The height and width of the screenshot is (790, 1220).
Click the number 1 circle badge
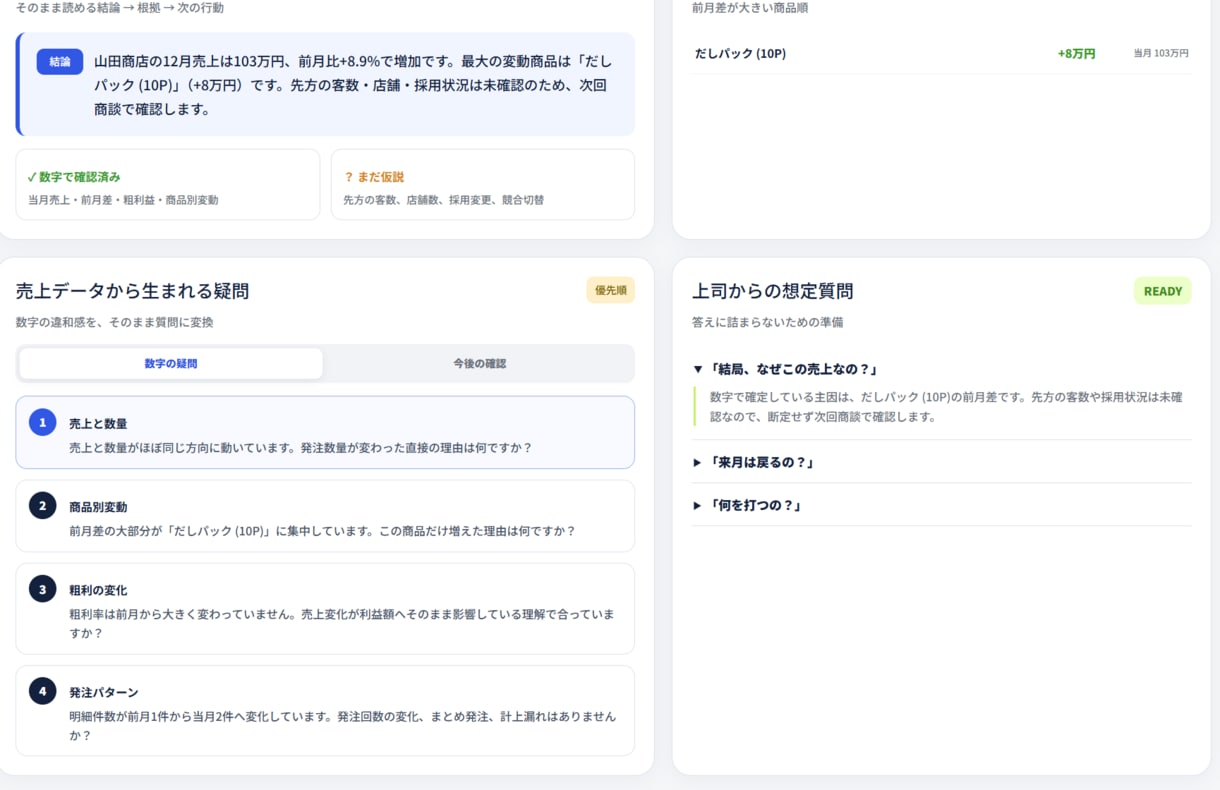tap(42, 422)
